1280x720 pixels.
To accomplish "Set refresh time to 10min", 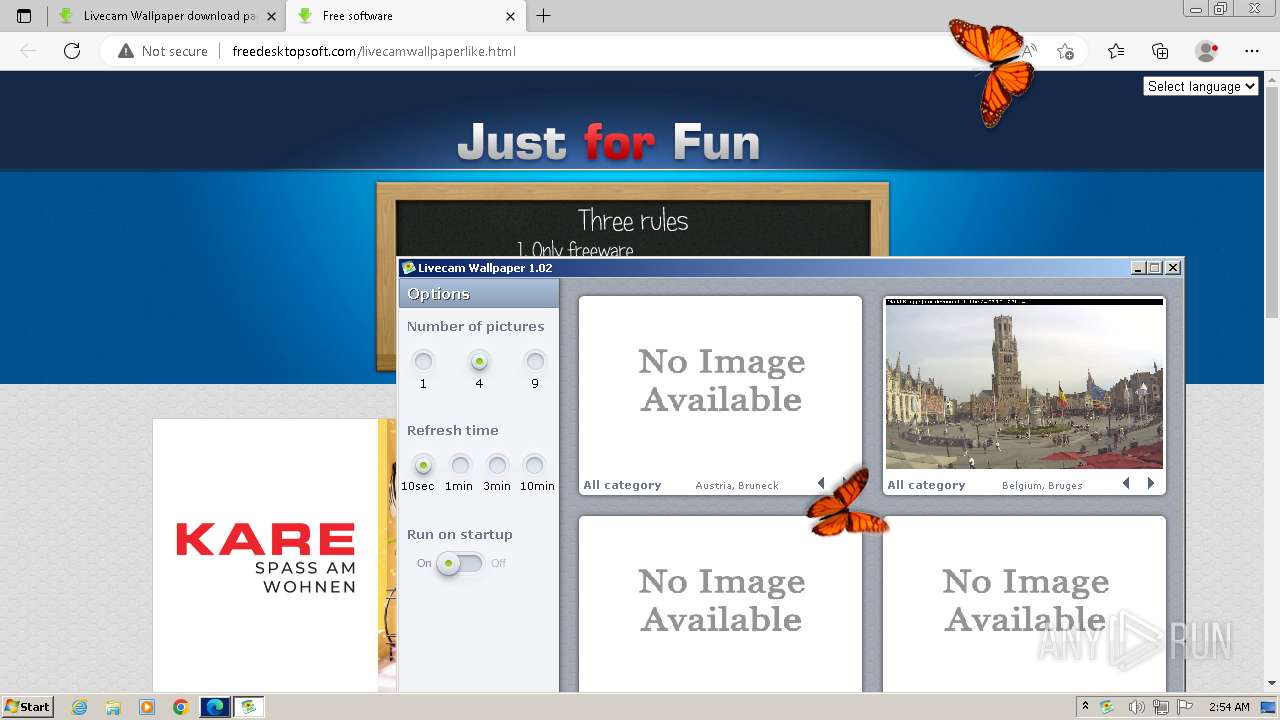I will (534, 465).
